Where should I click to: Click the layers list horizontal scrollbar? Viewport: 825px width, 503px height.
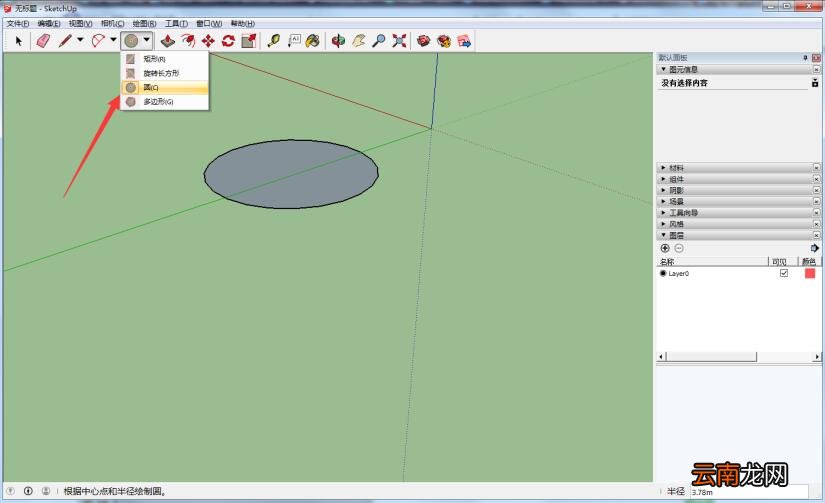tap(711, 357)
